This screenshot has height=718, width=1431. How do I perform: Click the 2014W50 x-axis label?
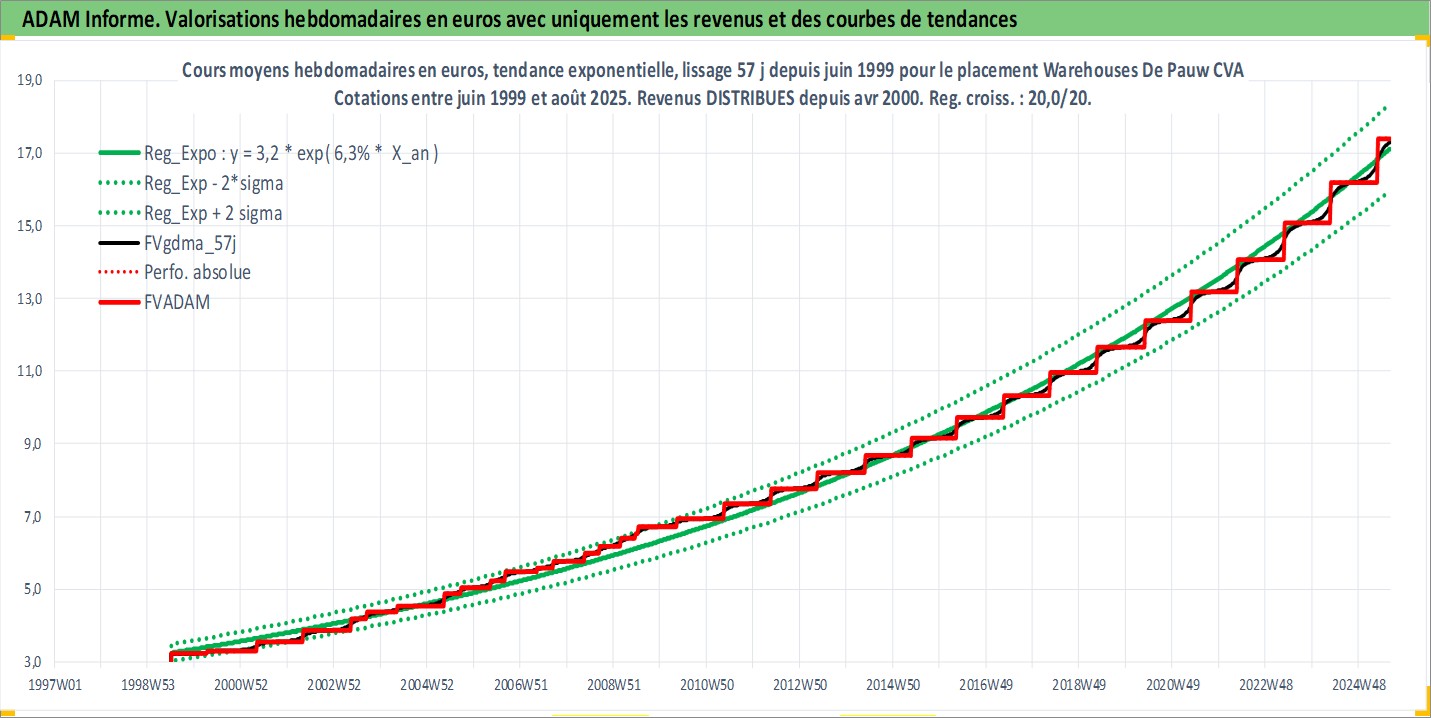click(x=892, y=685)
